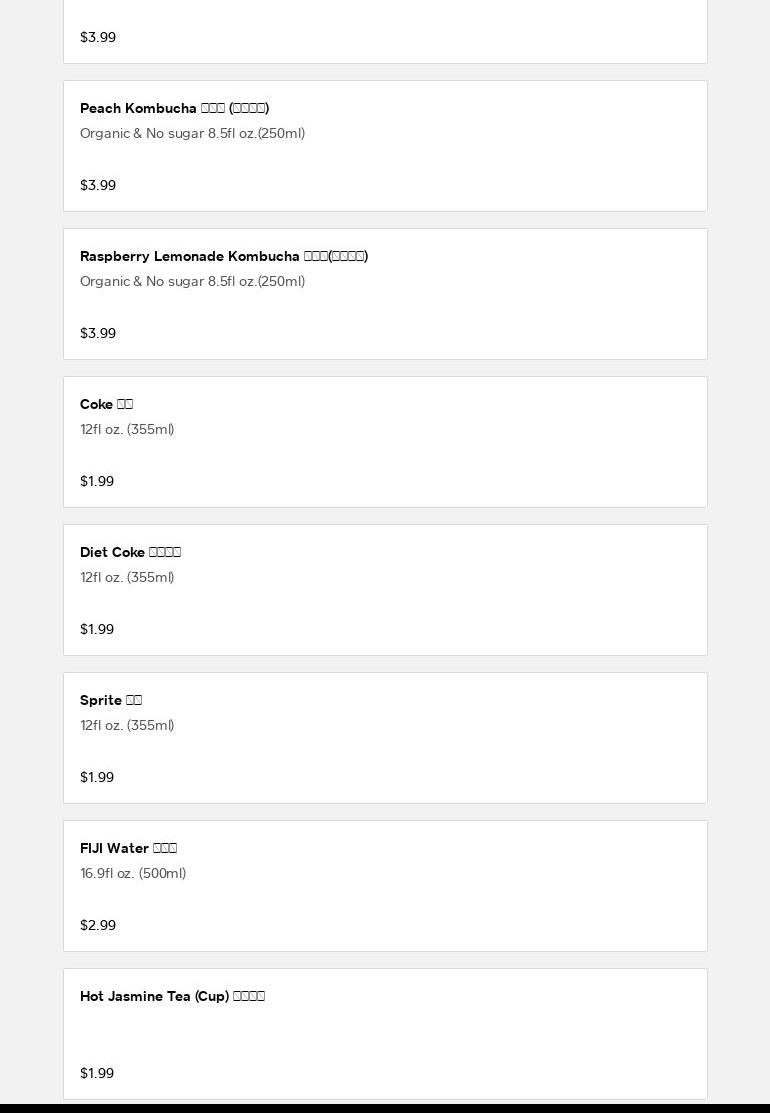The image size is (770, 1113).
Task: Click the FIJI Water 16.9fl oz. description
Action: [x=133, y=873]
